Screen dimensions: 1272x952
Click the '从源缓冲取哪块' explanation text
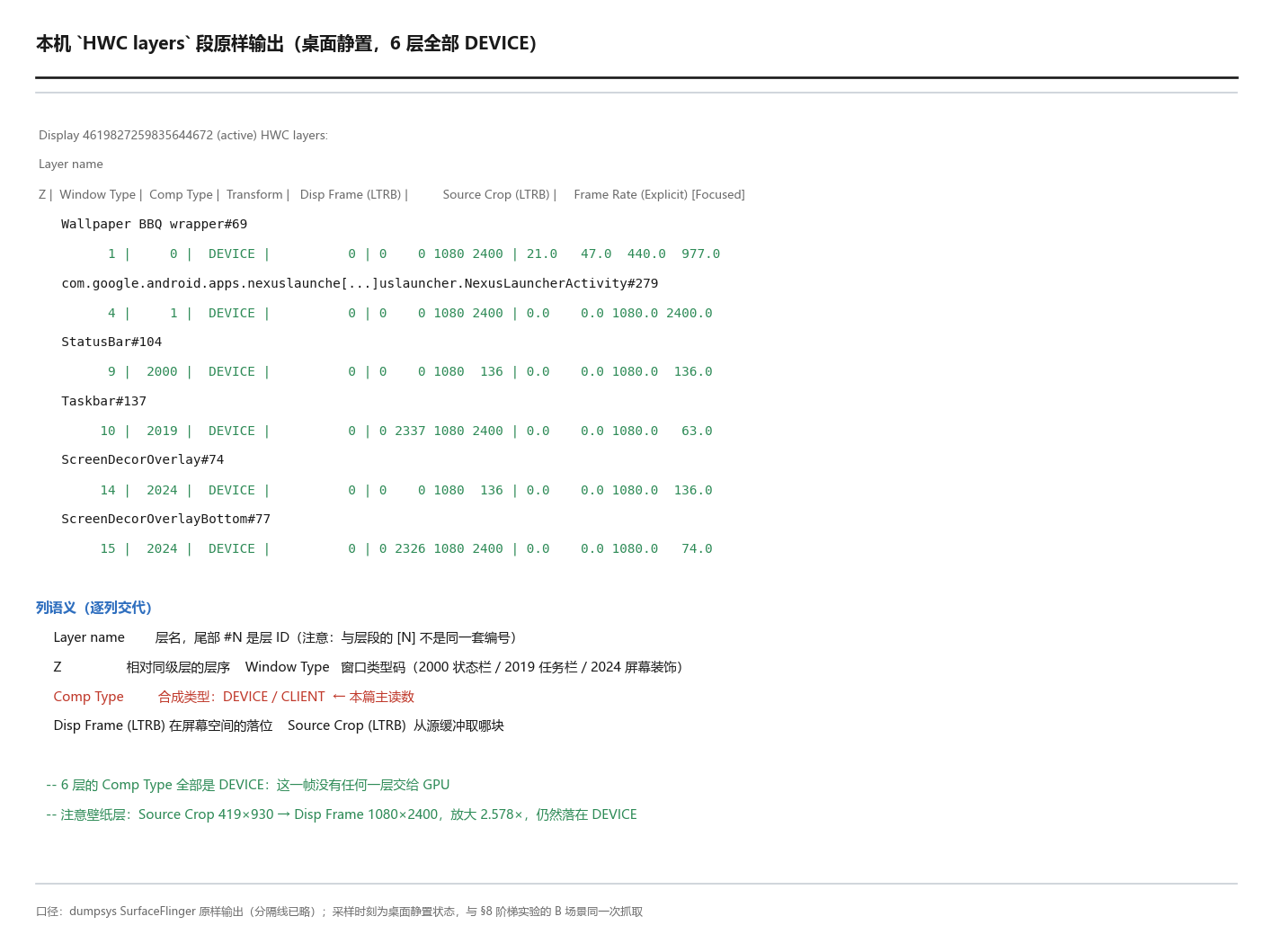[458, 725]
